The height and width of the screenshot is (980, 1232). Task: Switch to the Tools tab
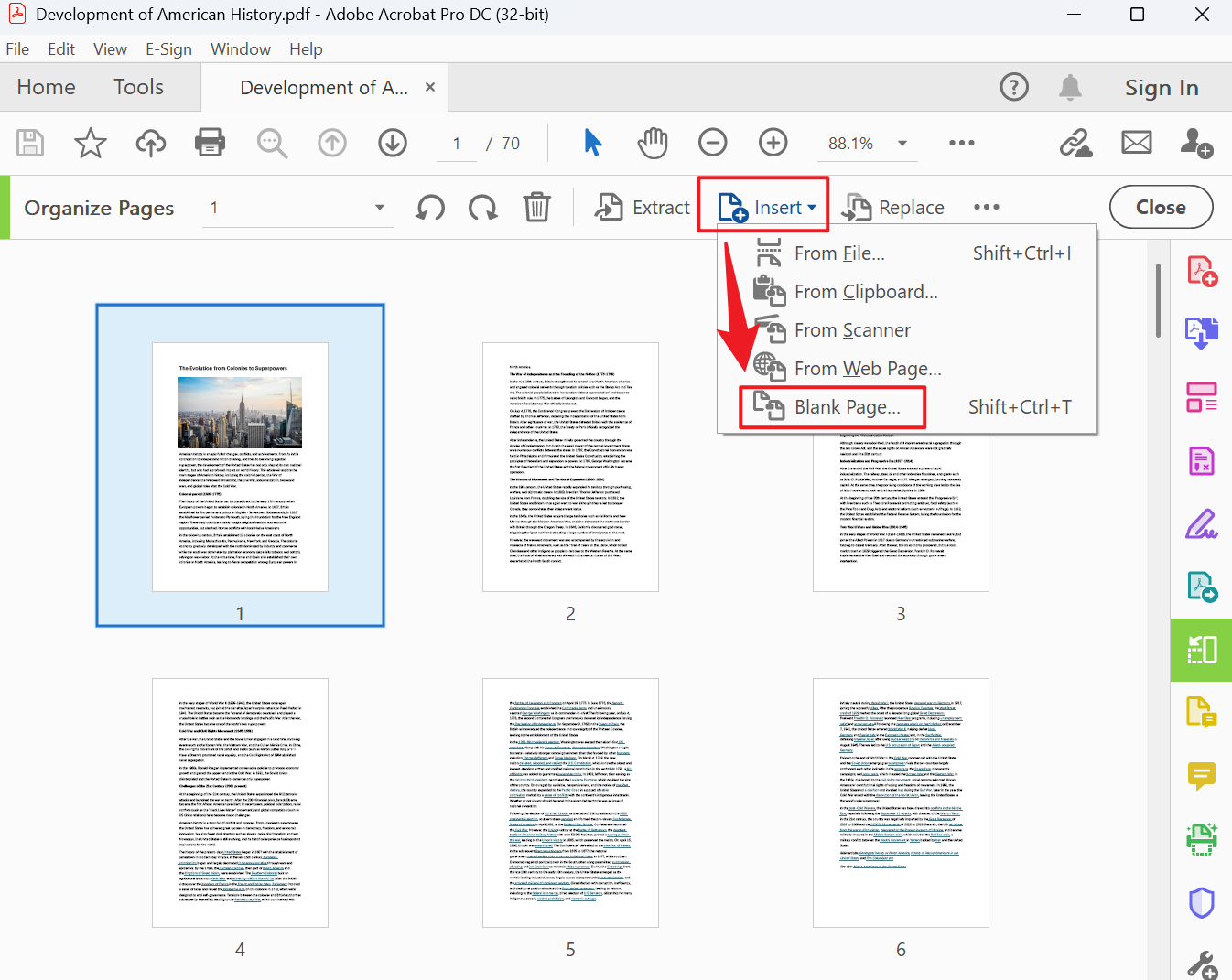(138, 87)
